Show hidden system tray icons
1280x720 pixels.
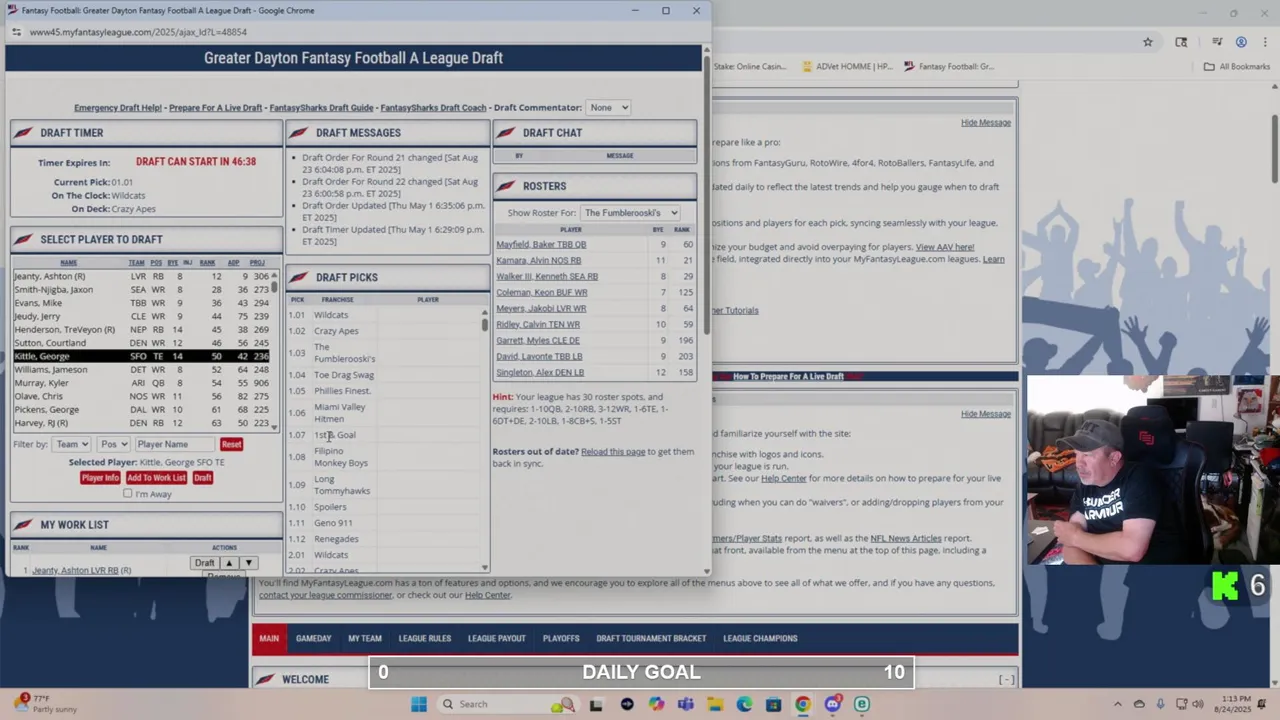(1118, 704)
